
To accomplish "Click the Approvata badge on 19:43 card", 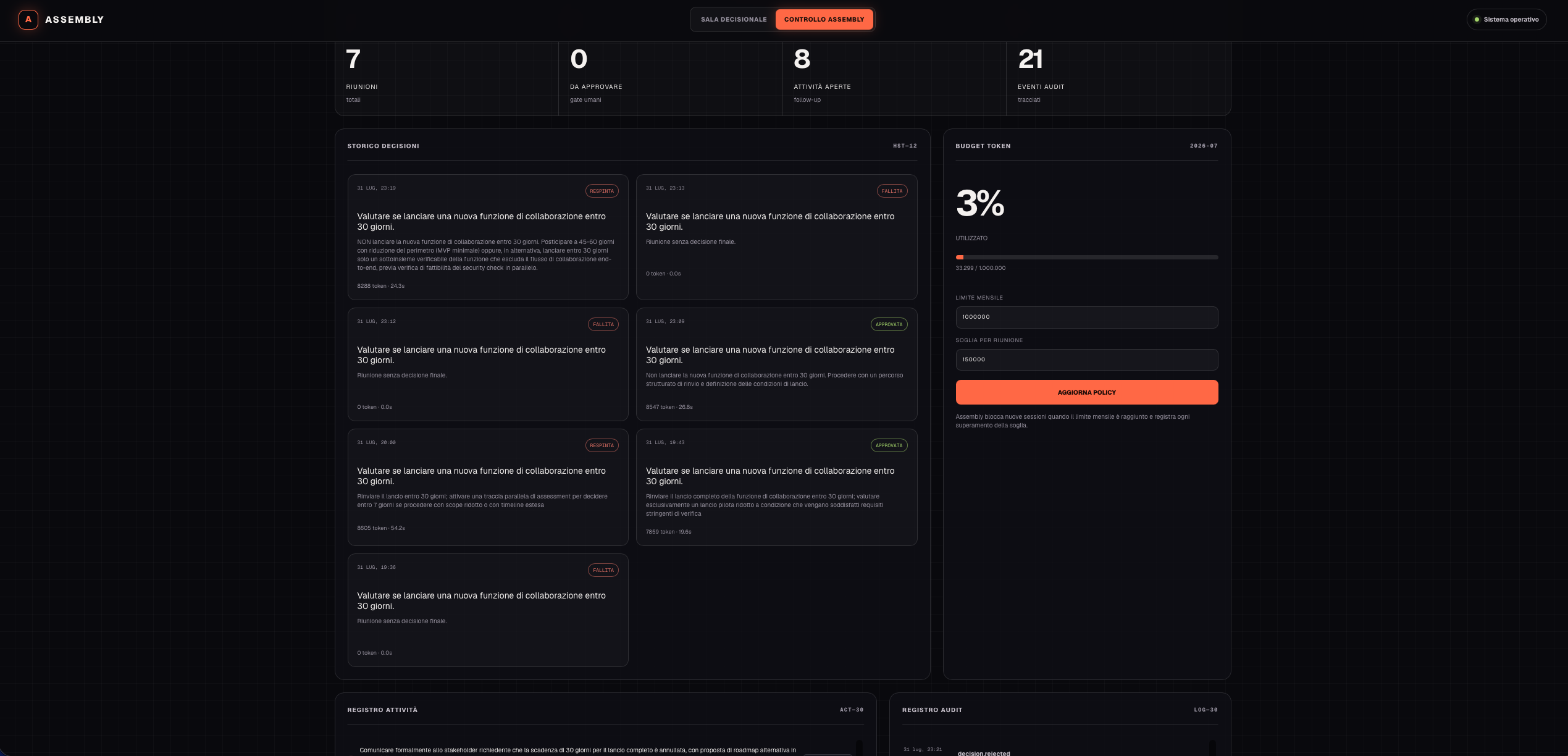I will pos(889,445).
